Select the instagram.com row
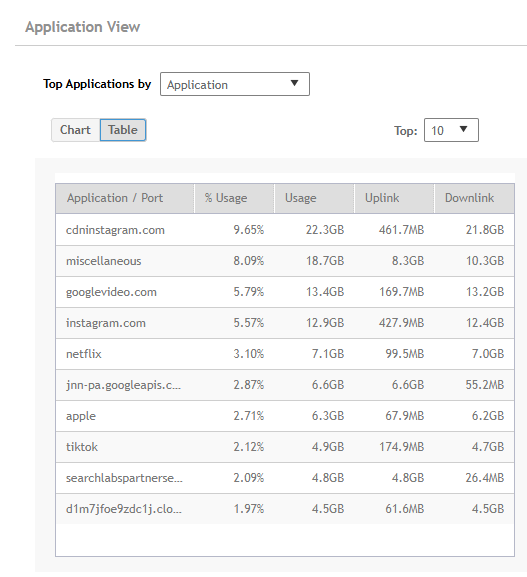The image size is (527, 577). coord(285,323)
